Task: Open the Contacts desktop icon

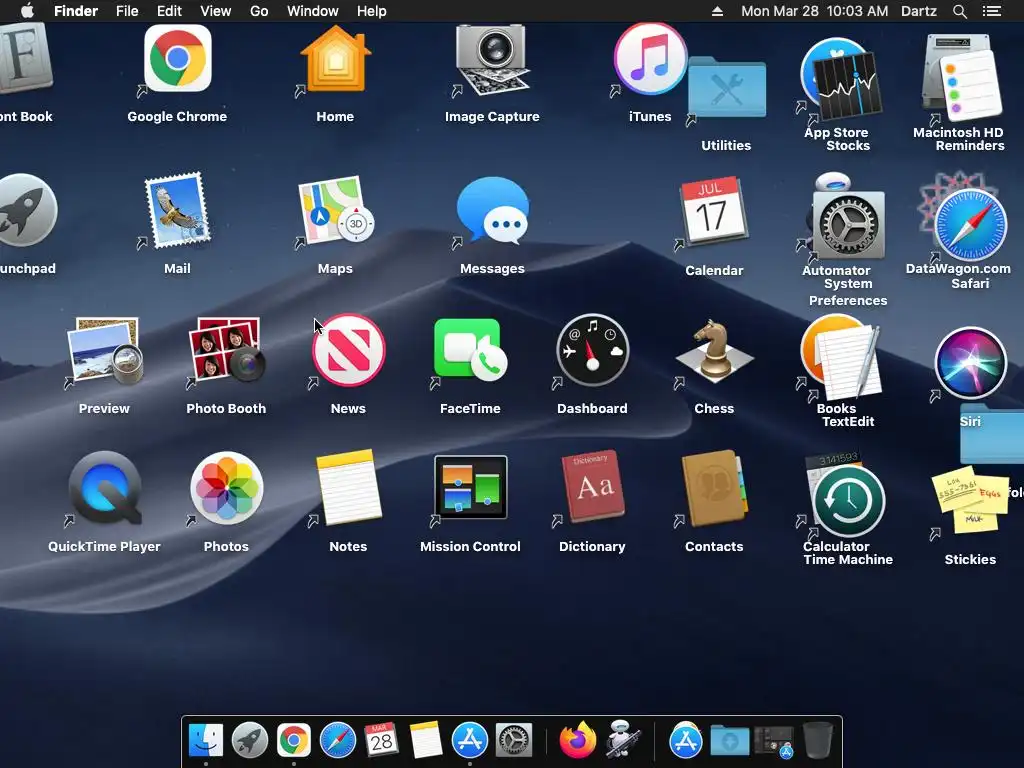Action: [x=714, y=488]
